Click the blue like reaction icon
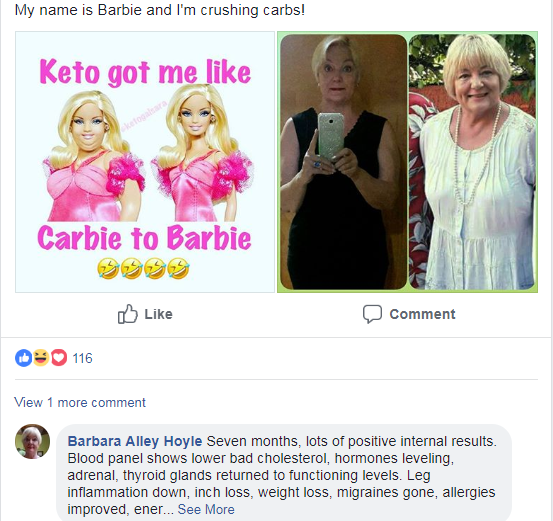This screenshot has height=521, width=553. (24, 358)
